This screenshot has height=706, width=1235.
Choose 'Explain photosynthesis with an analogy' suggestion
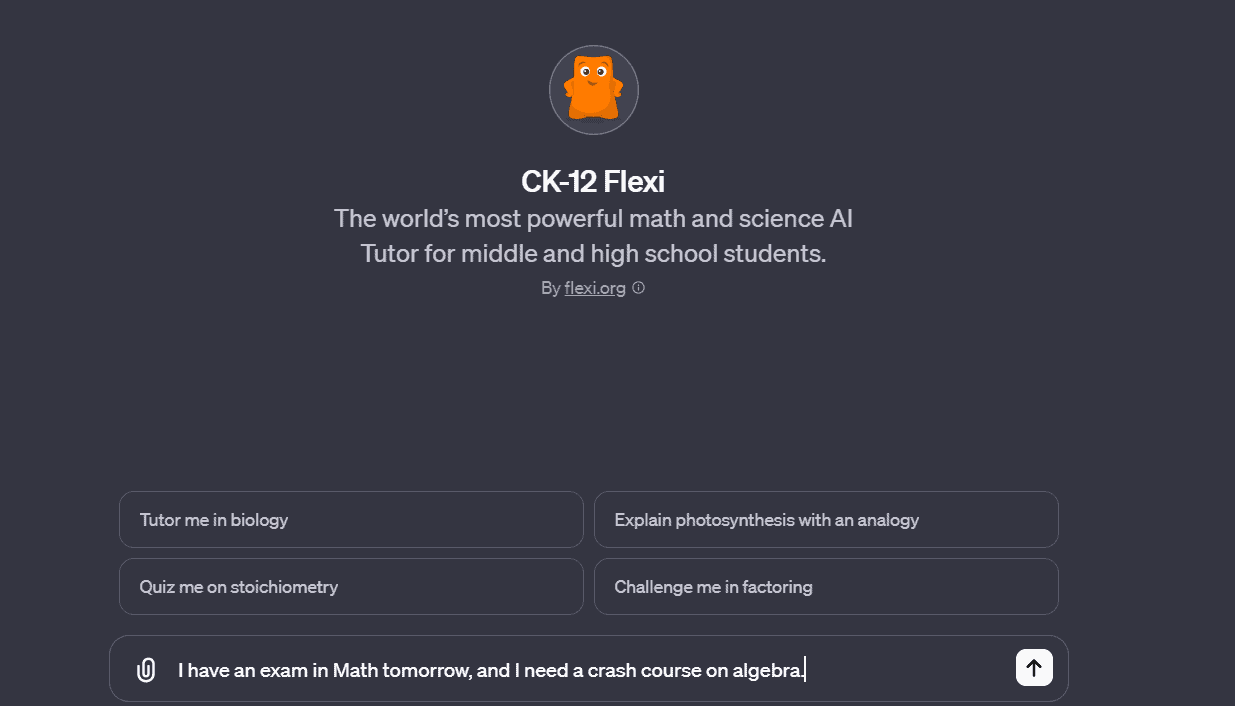[826, 520]
